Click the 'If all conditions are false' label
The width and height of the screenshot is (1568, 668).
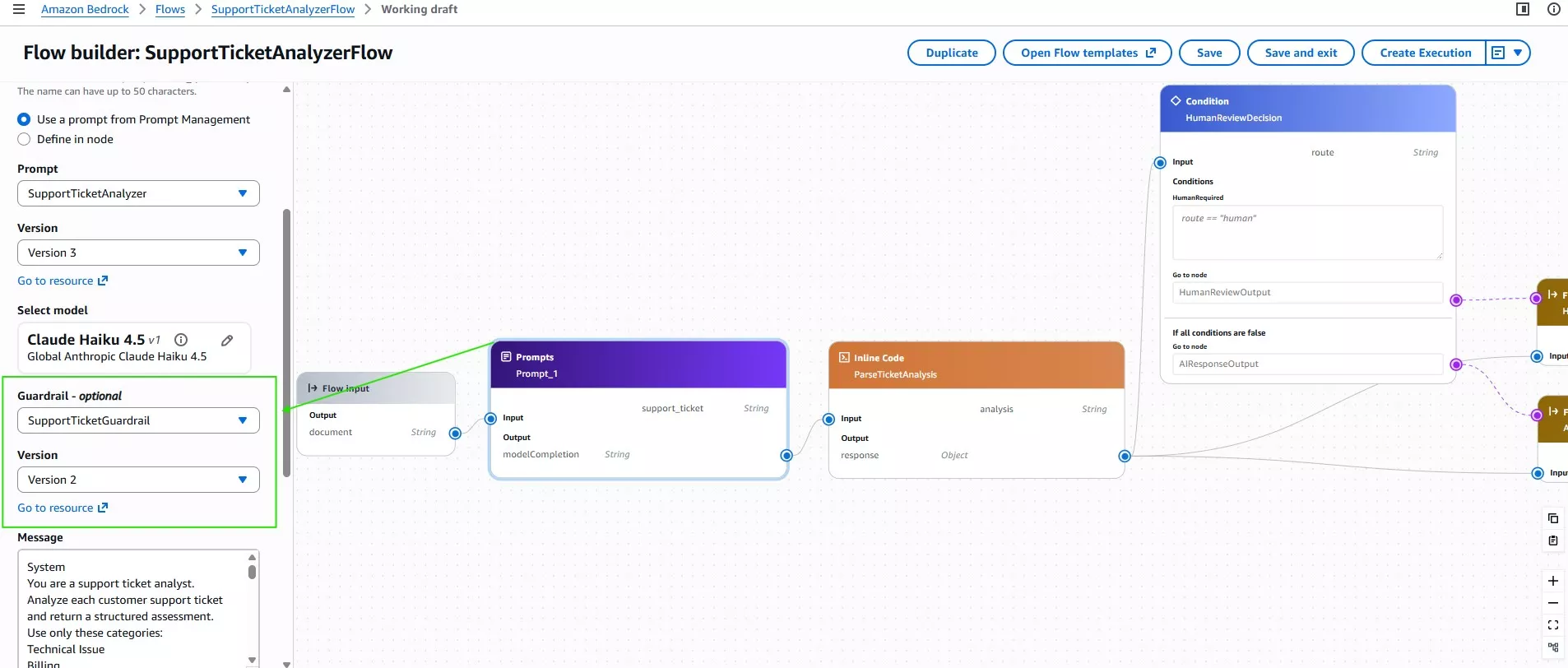(x=1218, y=332)
